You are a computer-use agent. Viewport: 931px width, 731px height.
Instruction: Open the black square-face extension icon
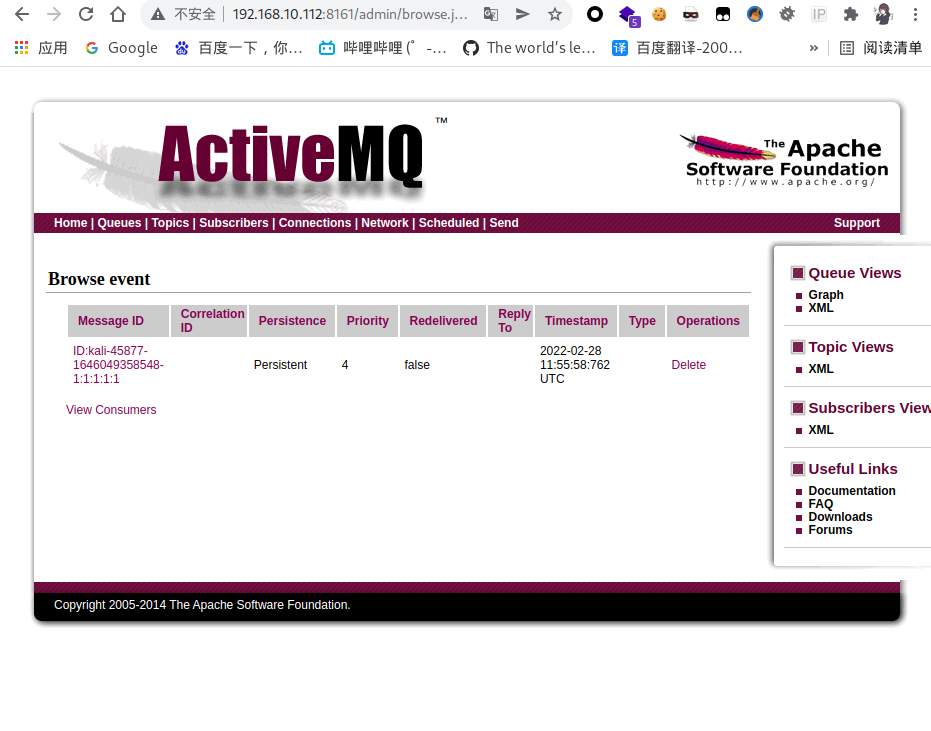click(723, 14)
